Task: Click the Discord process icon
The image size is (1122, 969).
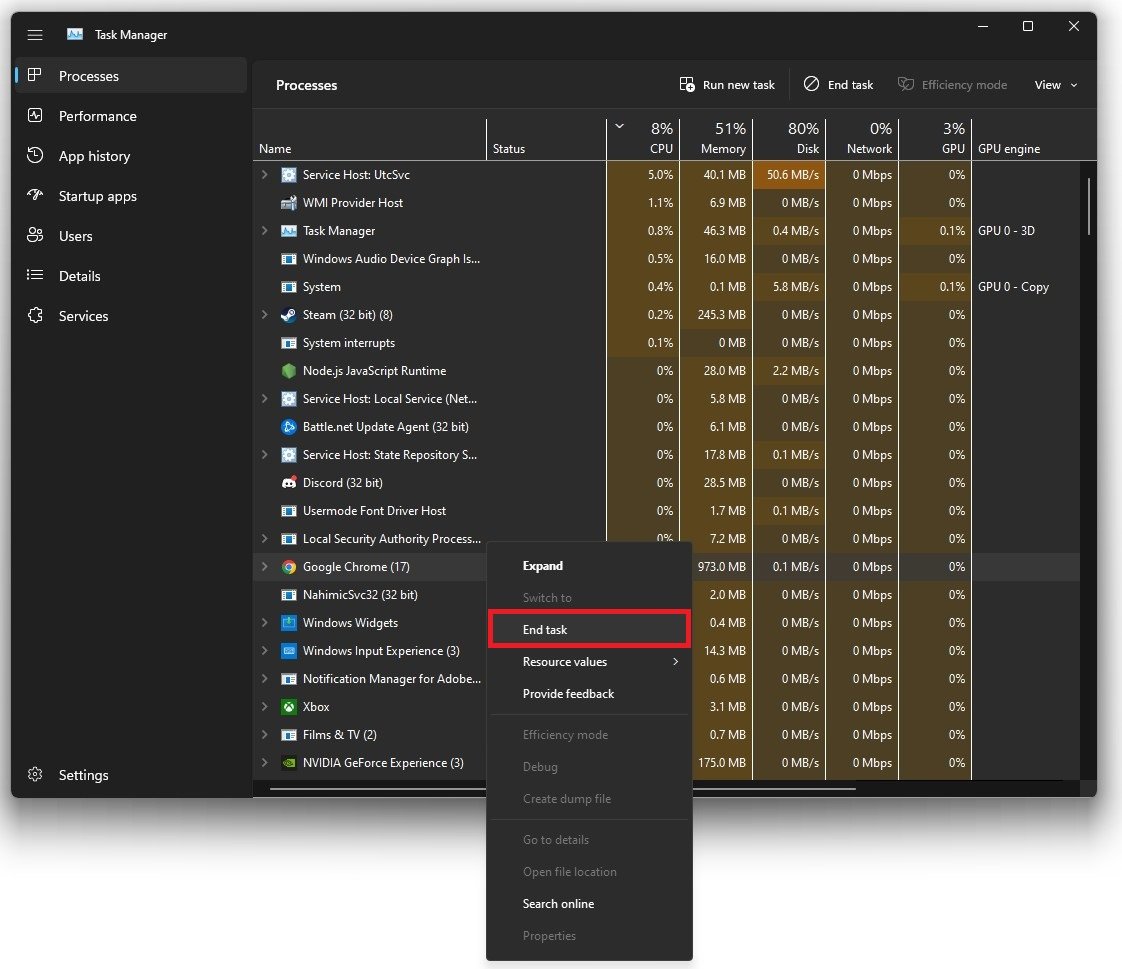Action: pos(288,483)
